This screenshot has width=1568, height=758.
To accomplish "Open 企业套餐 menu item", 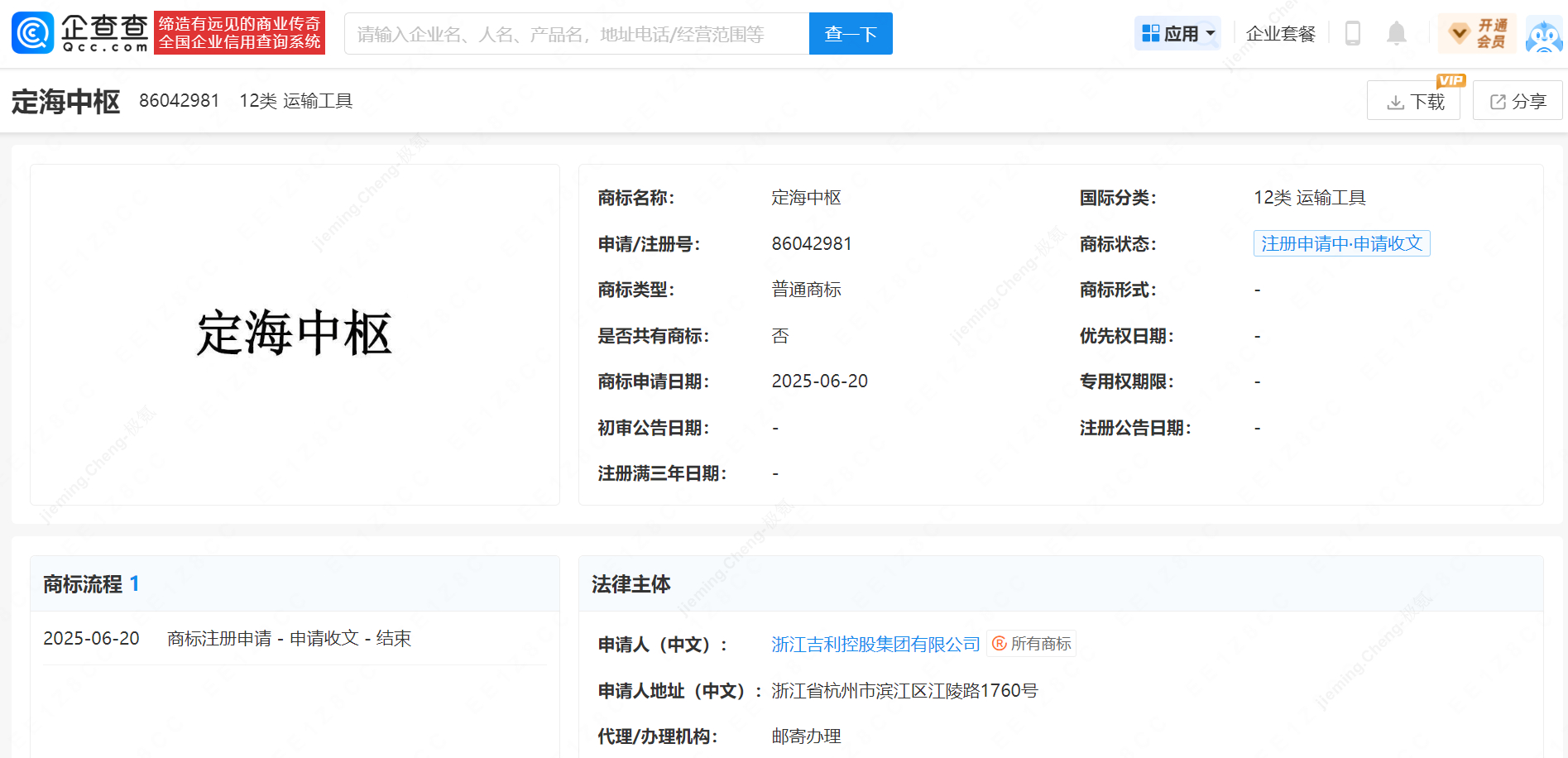I will click(x=1281, y=34).
